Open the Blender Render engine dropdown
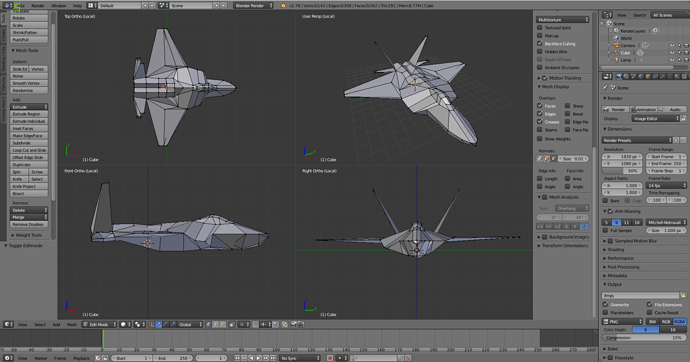The width and height of the screenshot is (690, 362). pyautogui.click(x=253, y=6)
